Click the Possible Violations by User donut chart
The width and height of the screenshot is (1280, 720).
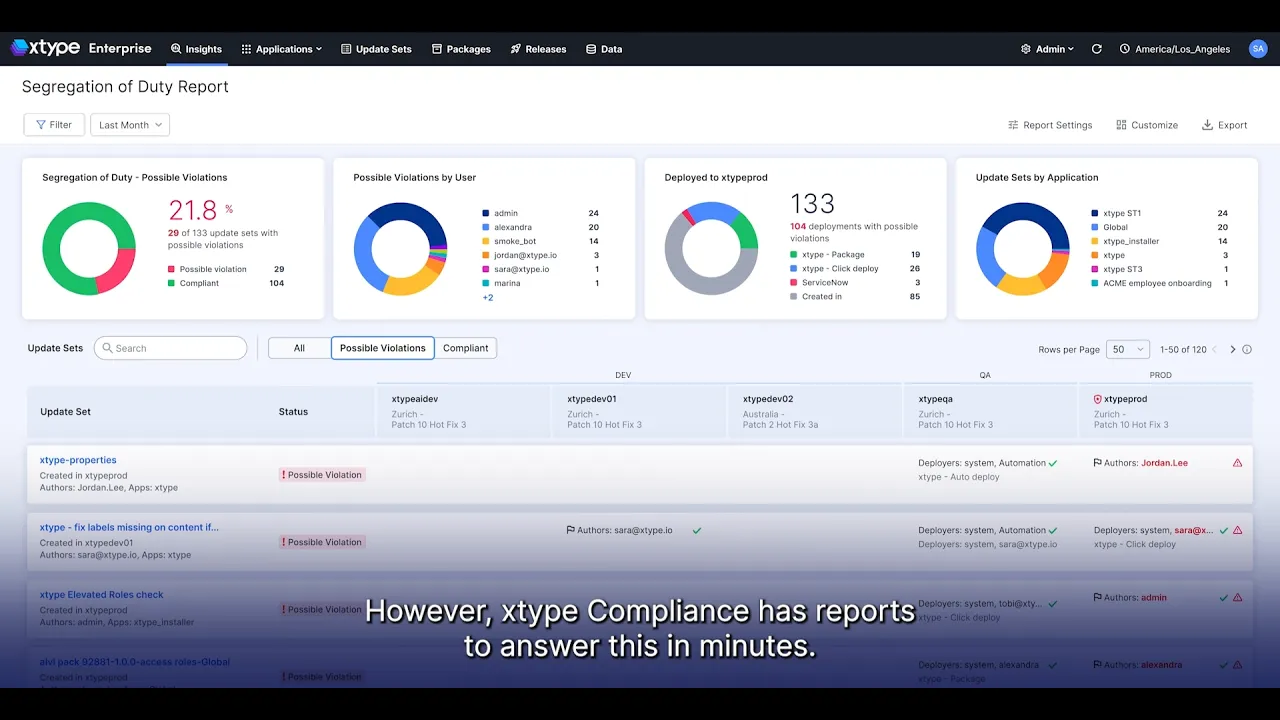click(x=400, y=249)
